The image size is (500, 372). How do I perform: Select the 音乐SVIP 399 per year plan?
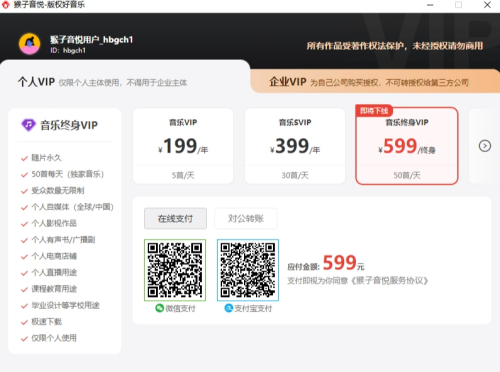click(x=295, y=146)
